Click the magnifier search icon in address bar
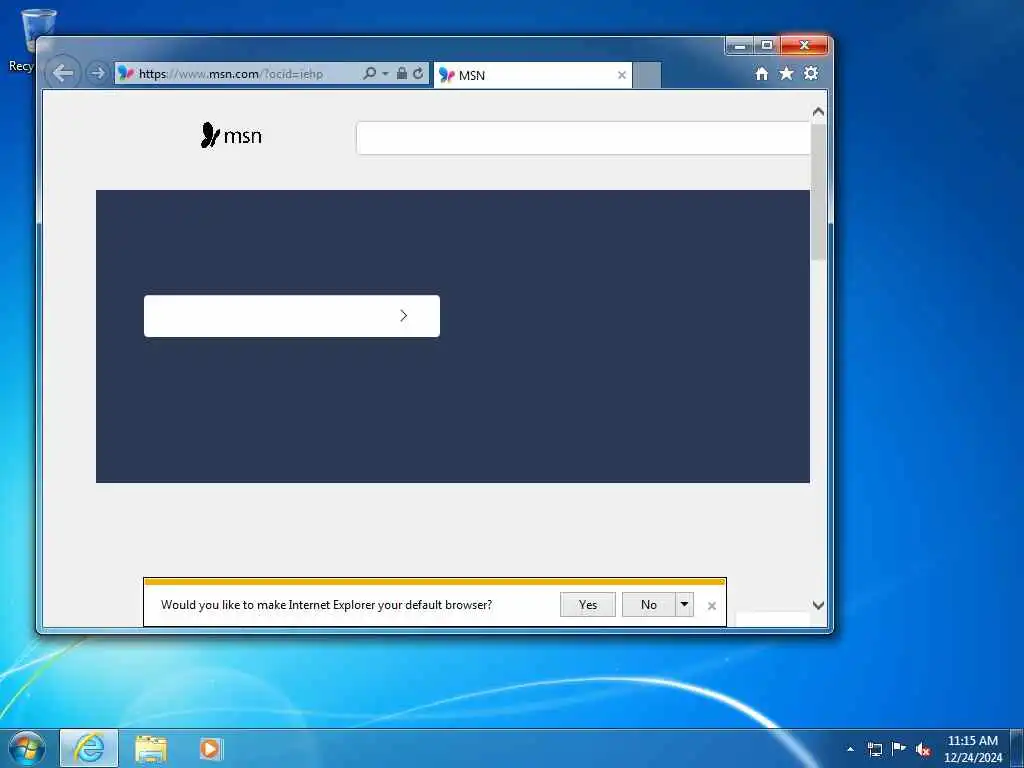This screenshot has width=1024, height=768. tap(370, 74)
